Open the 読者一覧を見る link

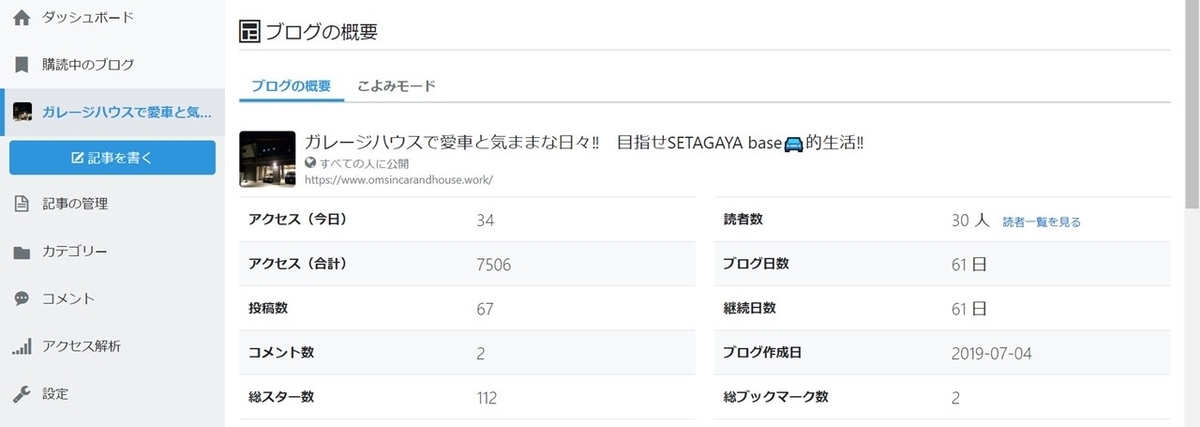[x=1041, y=222]
